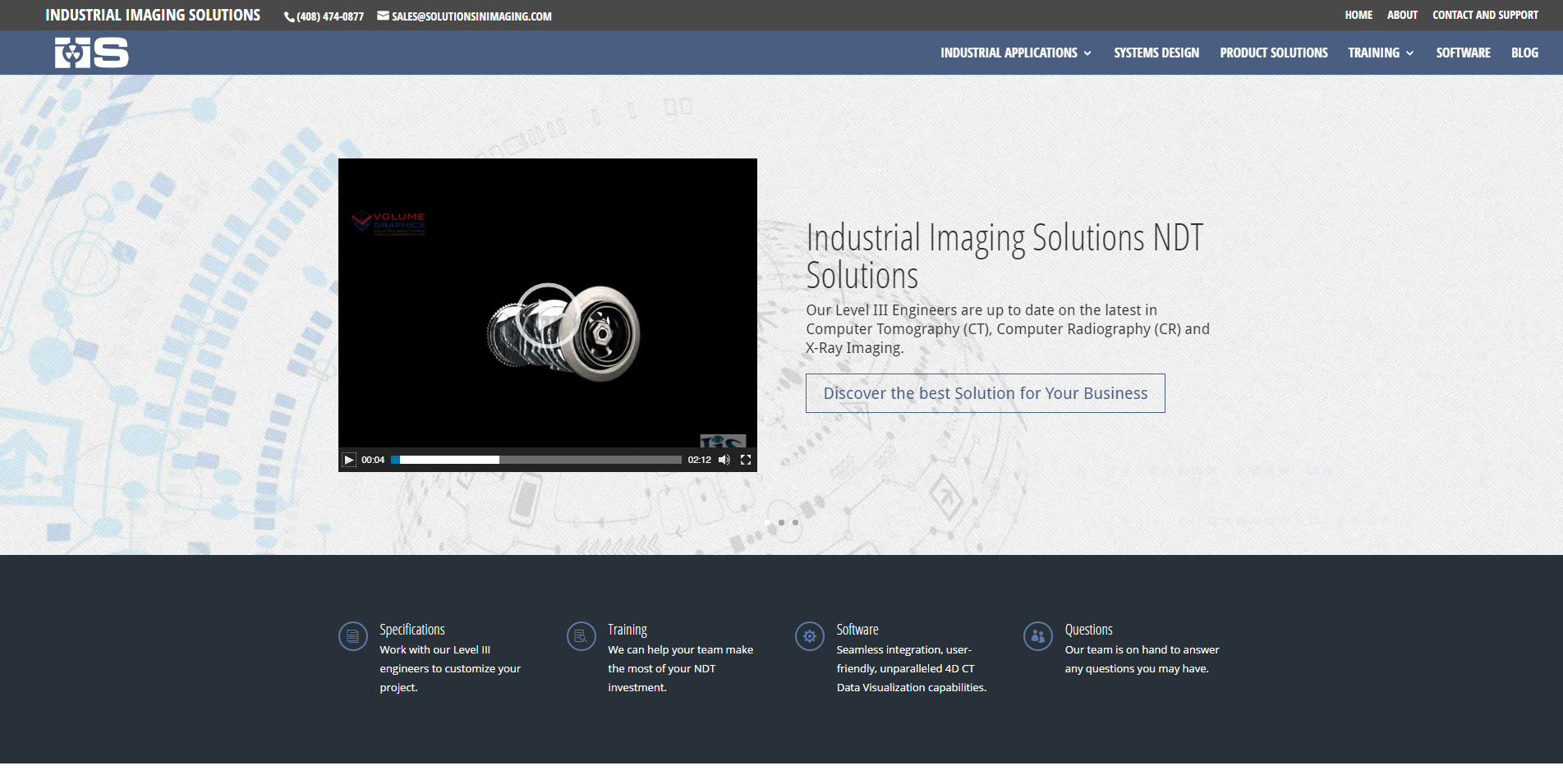Screen dimensions: 1563x784
Task: Click the large circular play overlay on video
Action: coord(548,315)
